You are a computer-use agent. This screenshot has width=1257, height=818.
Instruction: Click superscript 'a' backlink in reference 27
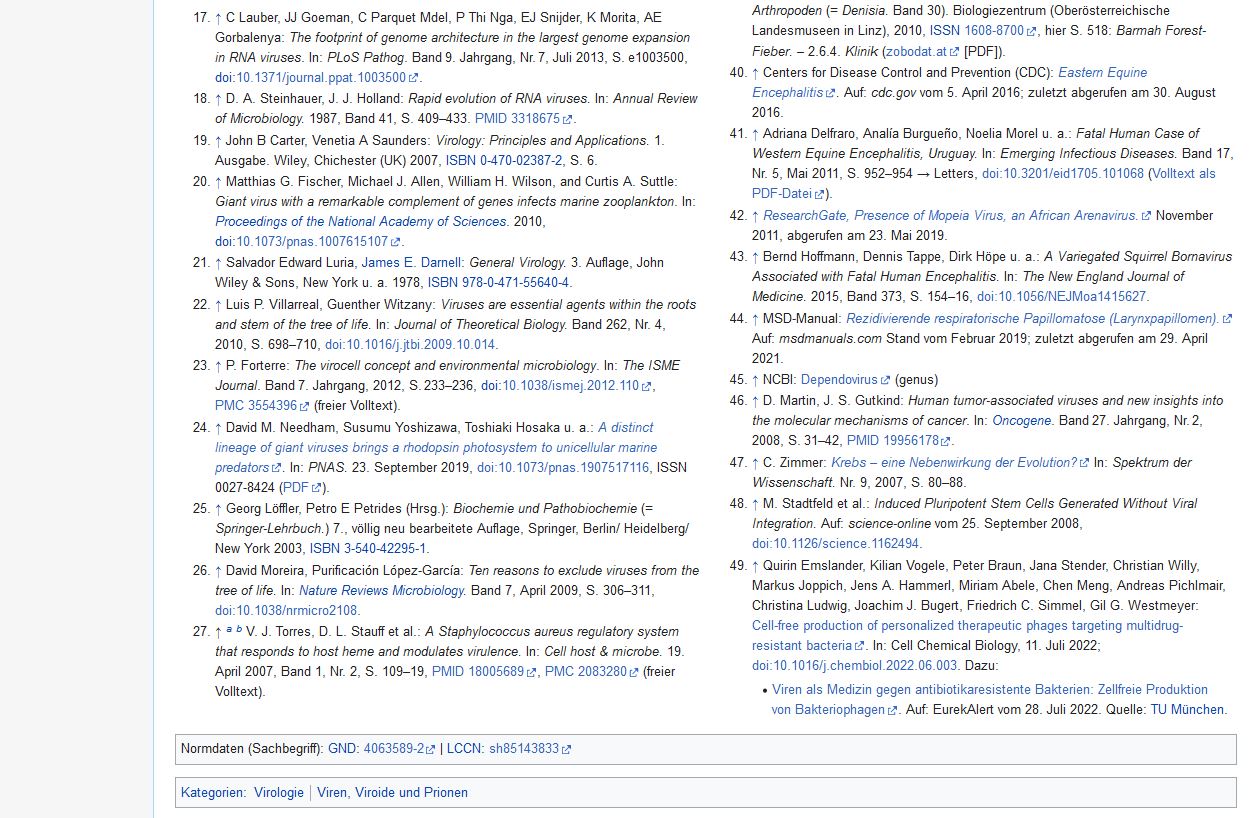click(229, 630)
